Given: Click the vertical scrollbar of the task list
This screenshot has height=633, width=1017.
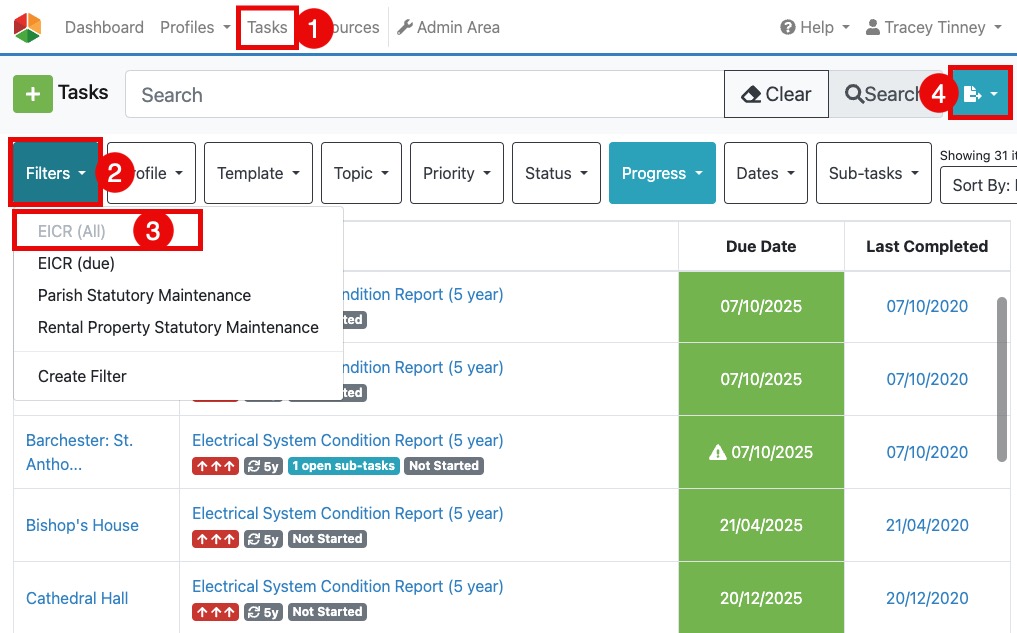Looking at the screenshot, I should tap(1002, 380).
